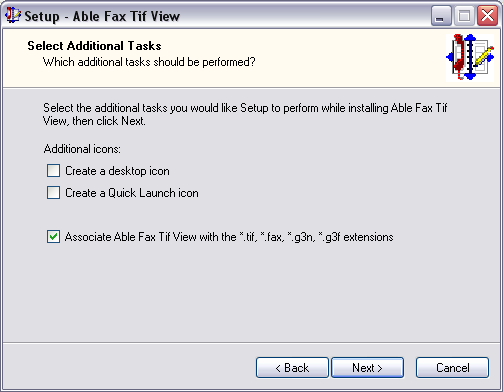Click the "Setup - Able Fax Tif View" title text
The image size is (503, 392).
pyautogui.click(x=102, y=16)
